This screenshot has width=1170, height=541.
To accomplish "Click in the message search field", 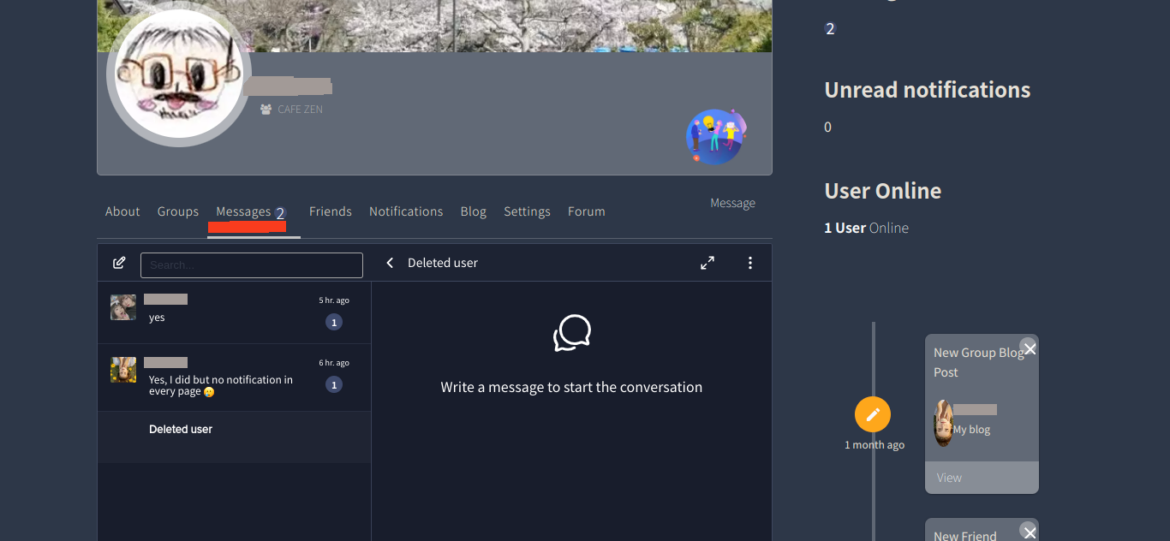I will pyautogui.click(x=251, y=265).
